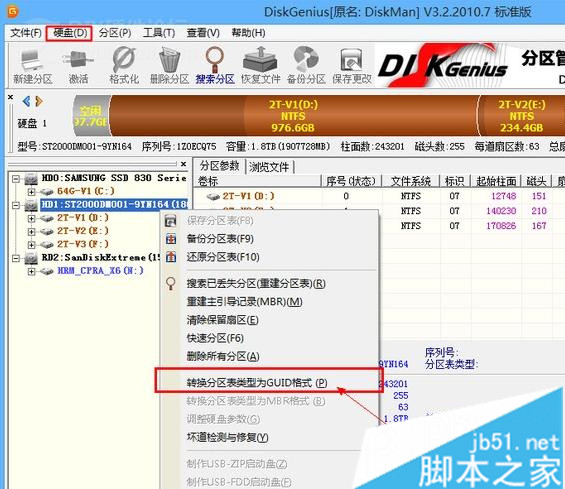The image size is (565, 489).
Task: Click the magnifier icon beside 搜索已丢失分区
Action: [x=170, y=284]
